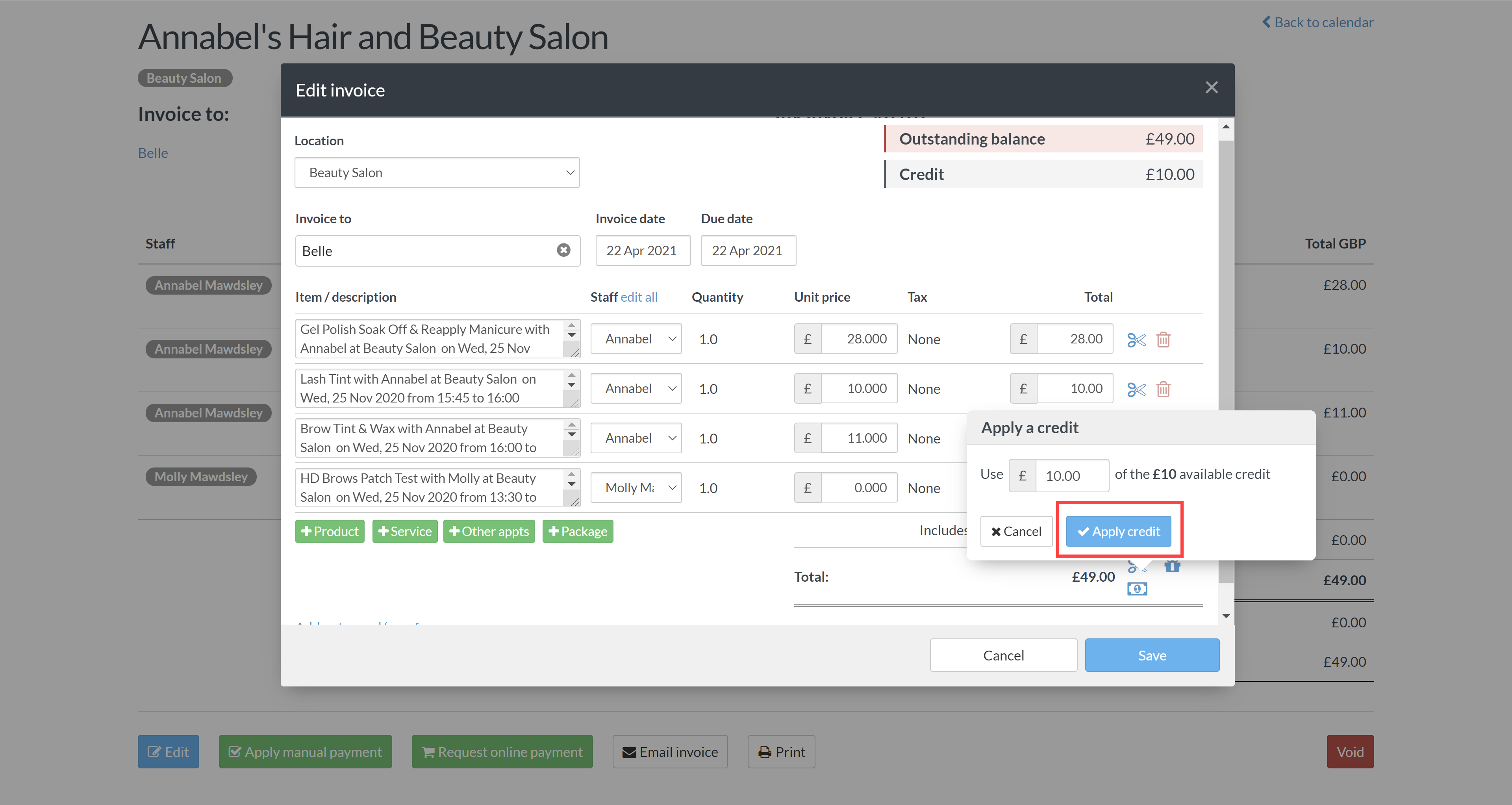The width and height of the screenshot is (1512, 805).
Task: Add a Package to invoice
Action: point(578,531)
